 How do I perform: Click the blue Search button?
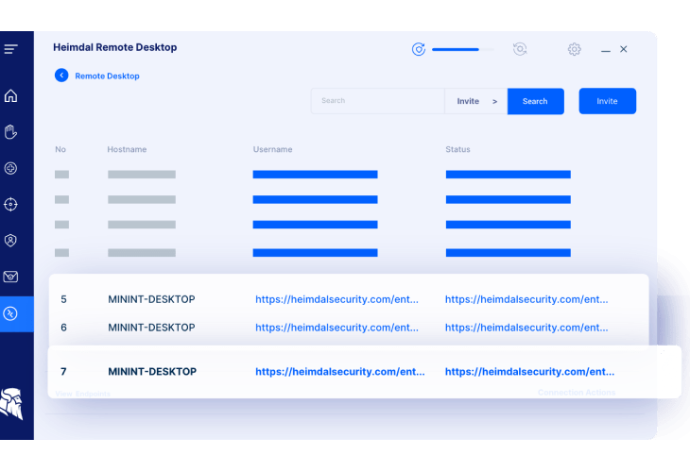pos(536,101)
